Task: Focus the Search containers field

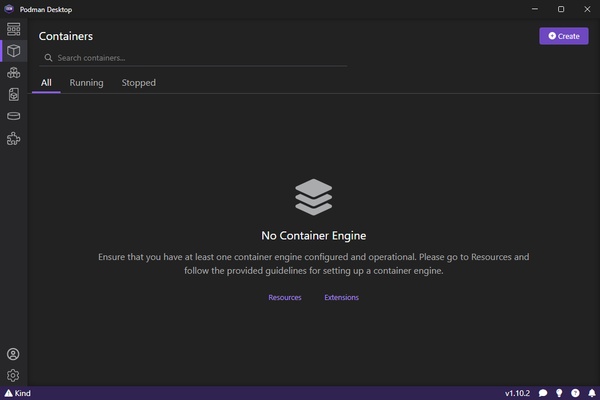Action: tap(193, 58)
